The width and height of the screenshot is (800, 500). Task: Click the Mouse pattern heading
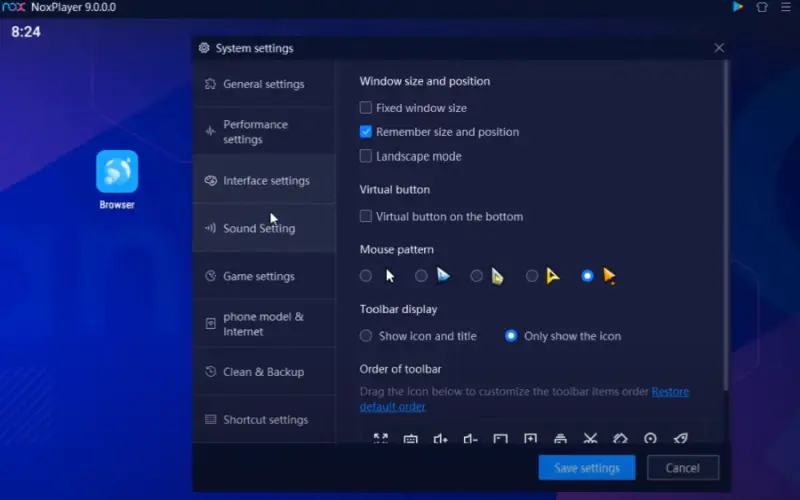(x=396, y=249)
